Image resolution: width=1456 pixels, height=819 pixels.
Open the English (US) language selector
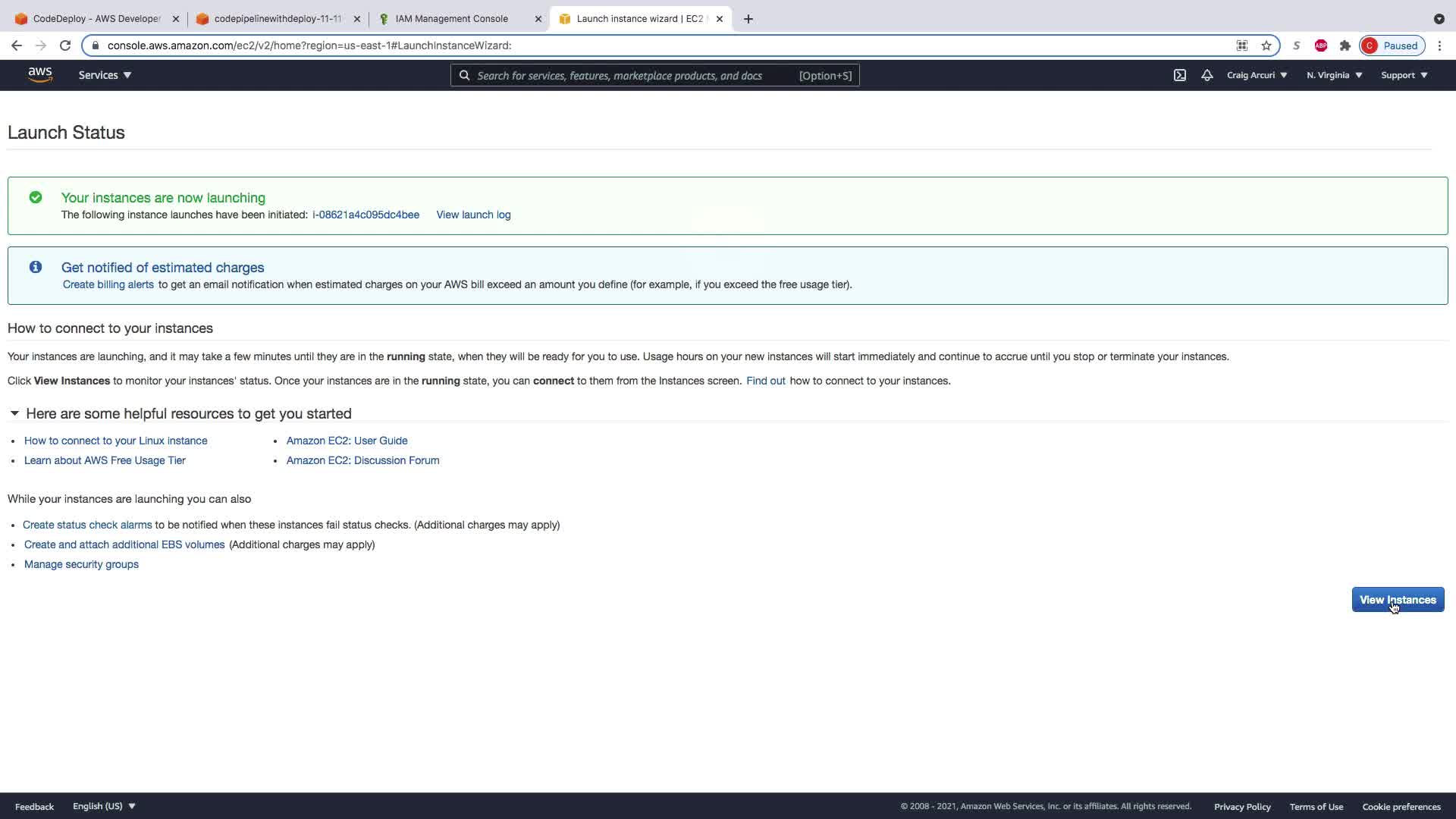[x=104, y=806]
